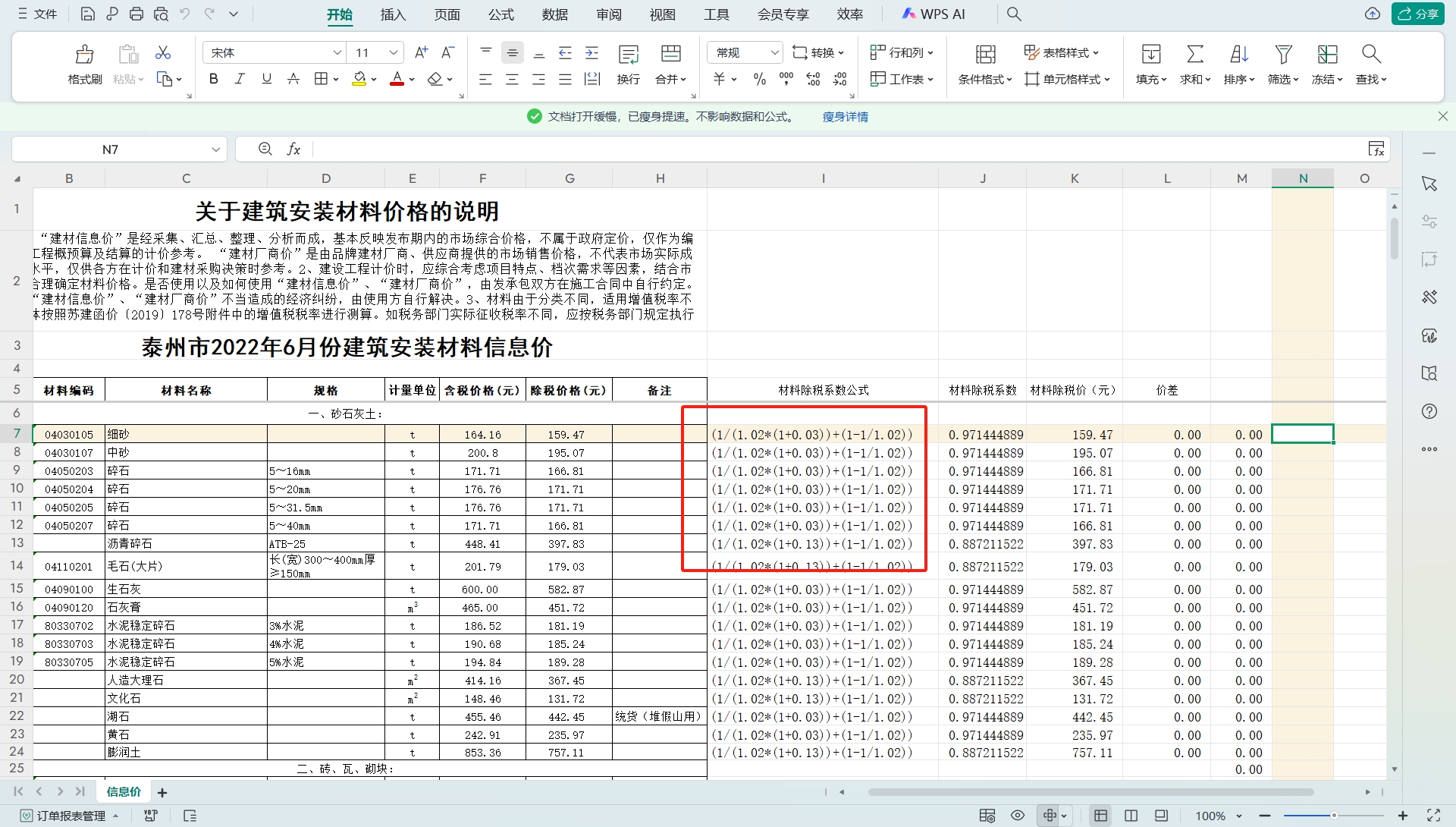The image size is (1456, 827).
Task: Click the Name Box showing N7
Action: [x=111, y=149]
